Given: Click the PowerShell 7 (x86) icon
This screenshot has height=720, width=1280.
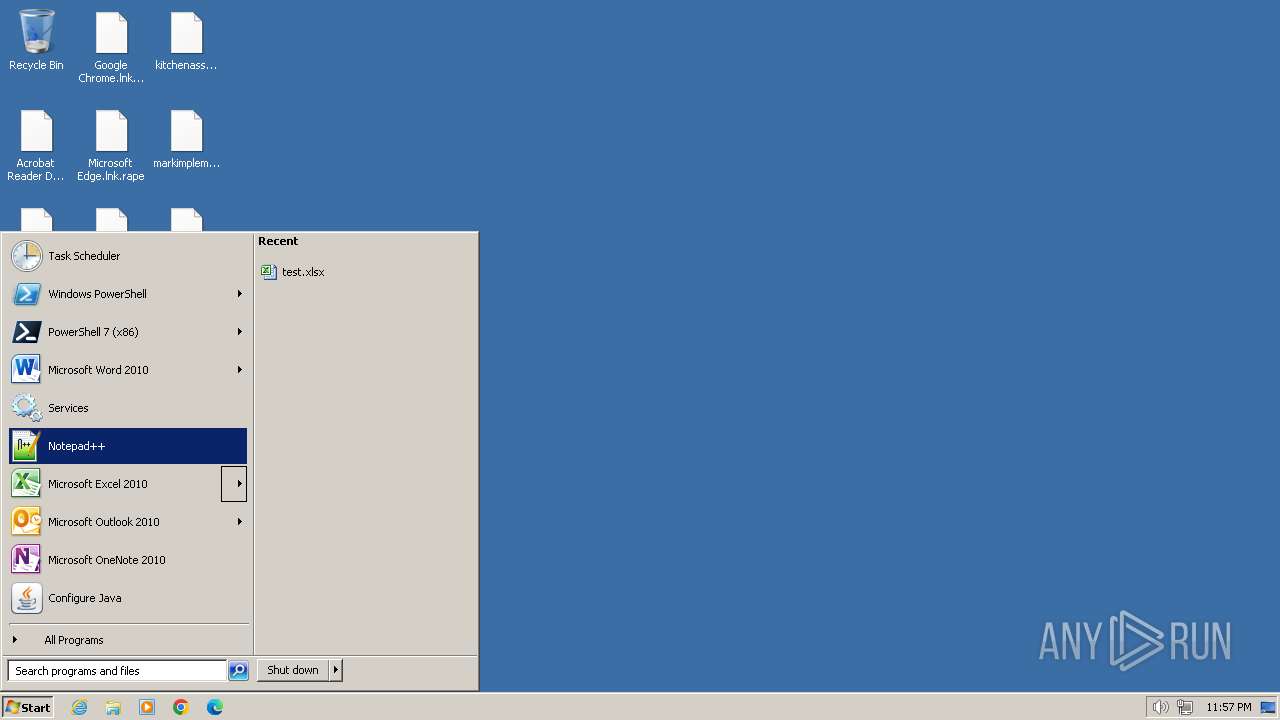Looking at the screenshot, I should click(26, 332).
